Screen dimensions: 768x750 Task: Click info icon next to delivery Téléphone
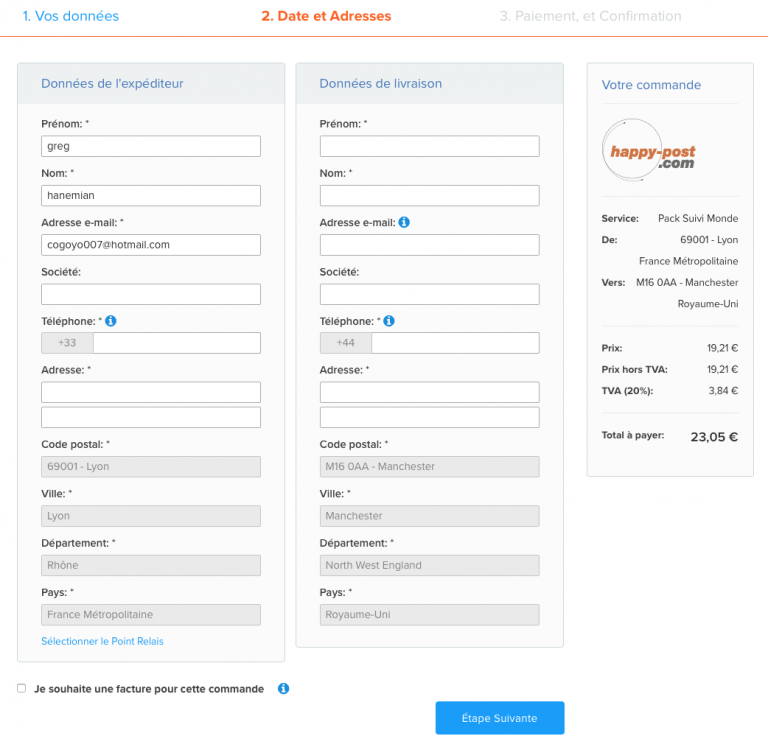tap(389, 321)
